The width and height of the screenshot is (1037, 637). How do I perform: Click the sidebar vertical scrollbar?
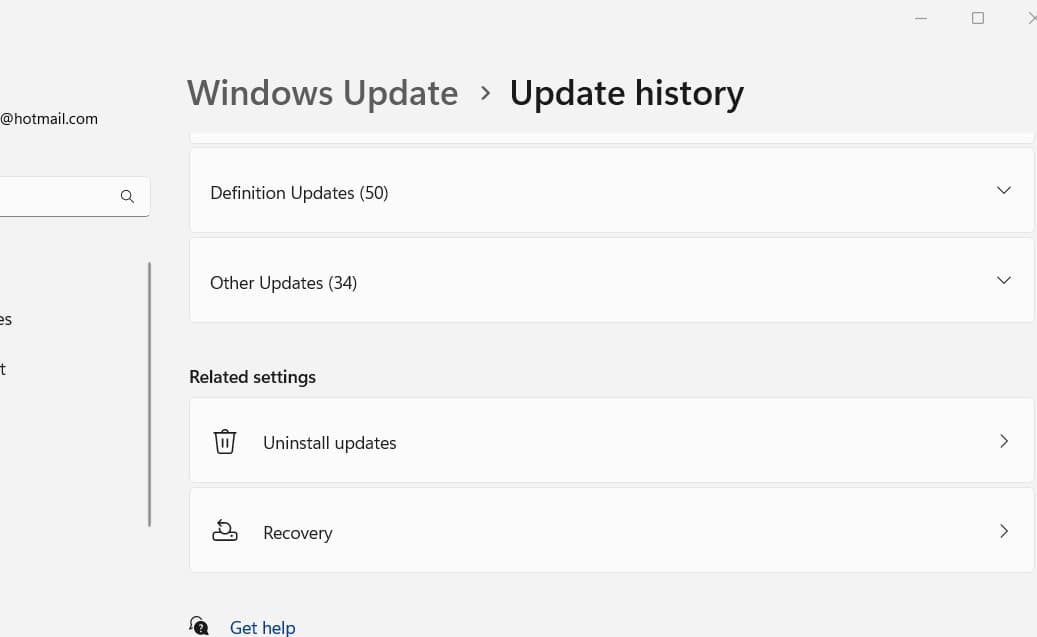[x=149, y=394]
